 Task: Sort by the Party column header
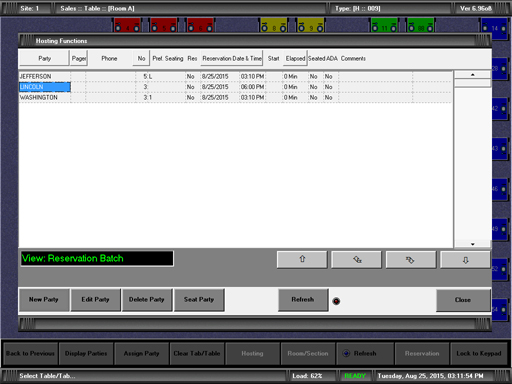[x=44, y=58]
